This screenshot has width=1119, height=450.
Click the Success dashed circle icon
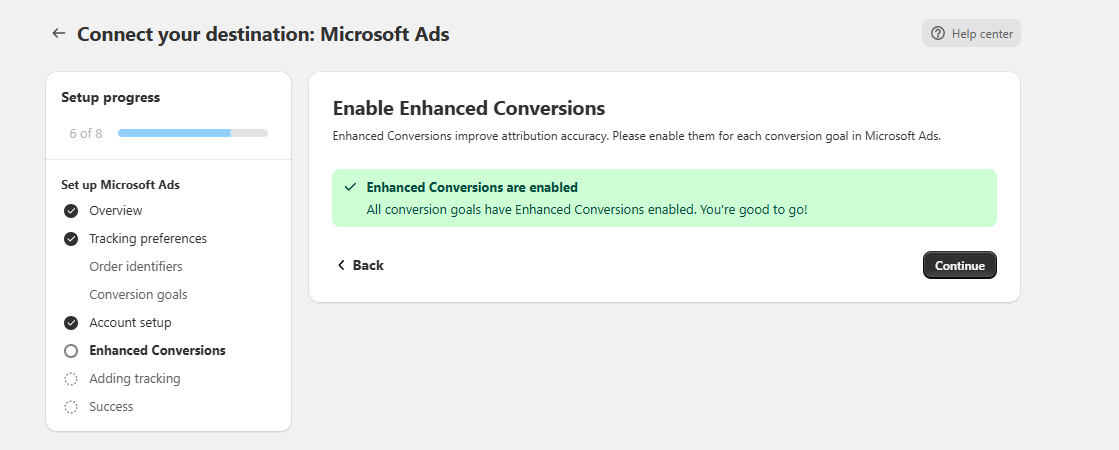71,407
